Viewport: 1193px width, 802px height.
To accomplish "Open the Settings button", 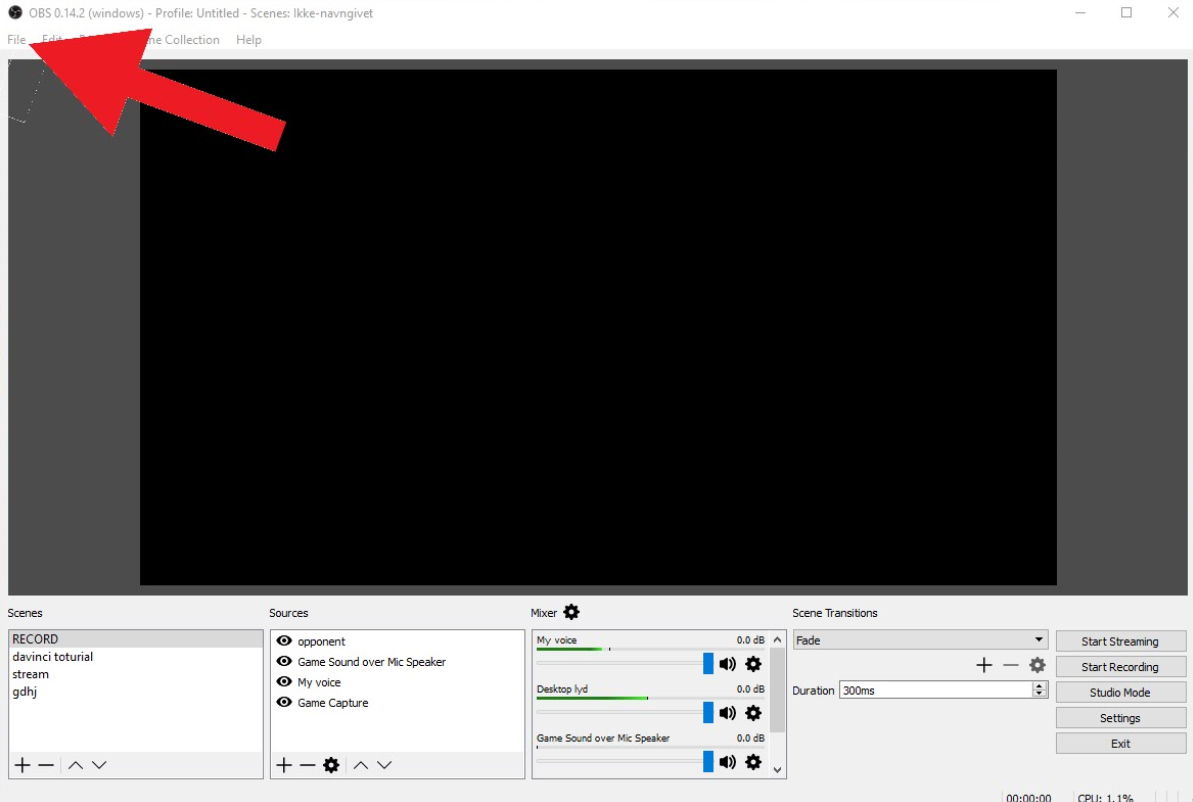I will pos(1120,718).
